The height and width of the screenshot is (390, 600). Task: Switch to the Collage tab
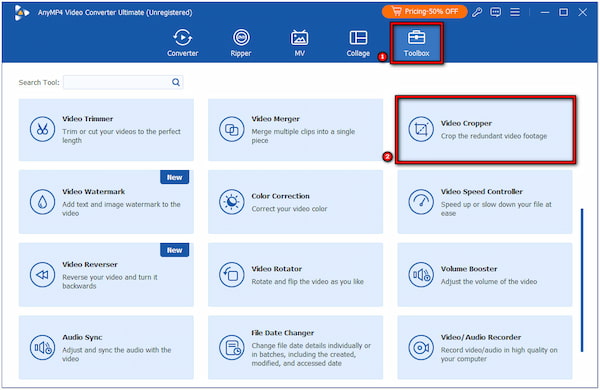point(358,42)
